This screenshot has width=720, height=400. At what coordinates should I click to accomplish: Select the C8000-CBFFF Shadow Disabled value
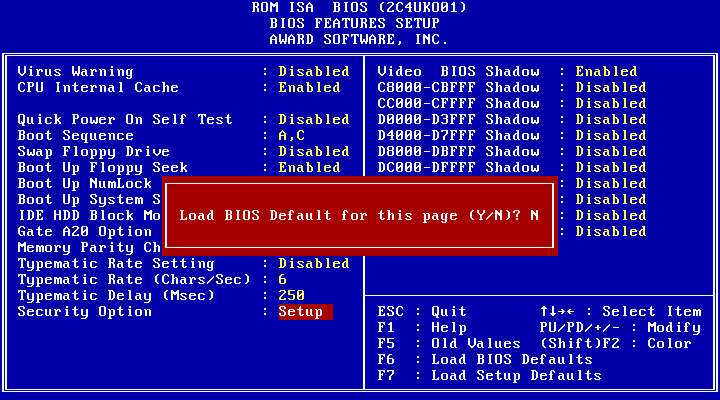[611, 88]
